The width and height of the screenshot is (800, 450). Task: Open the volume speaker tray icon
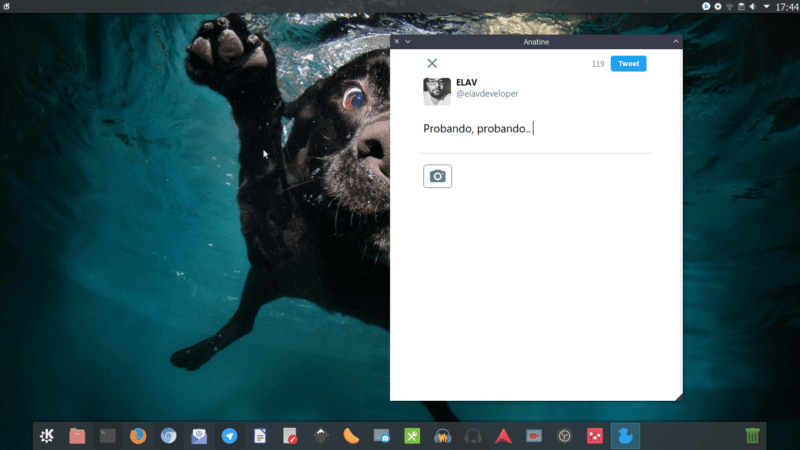point(753,7)
